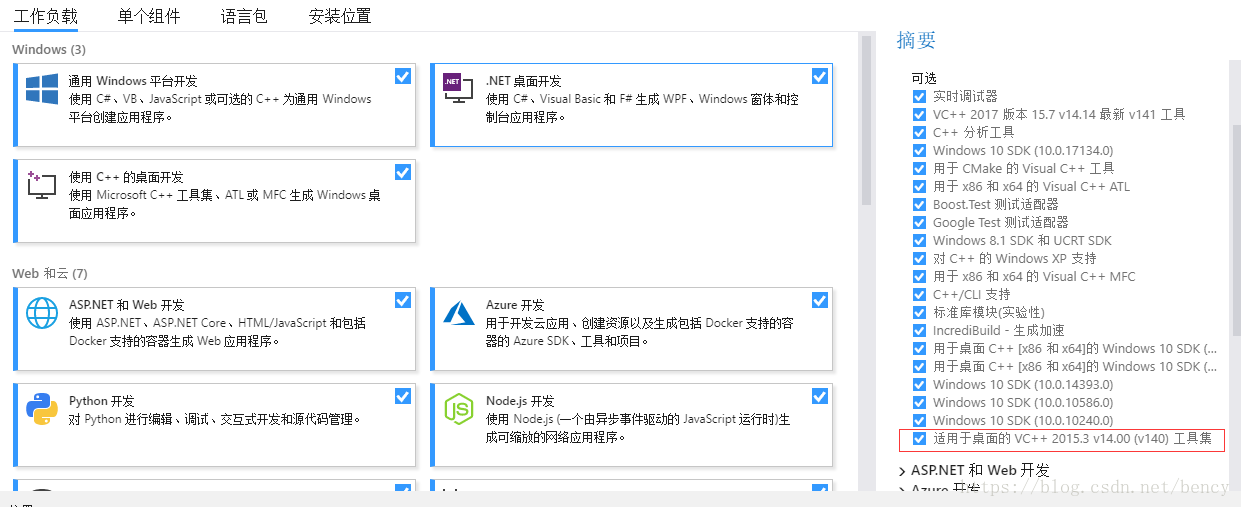This screenshot has height=507, width=1241.
Task: Click the Node.js hexagon icon
Action: click(458, 408)
